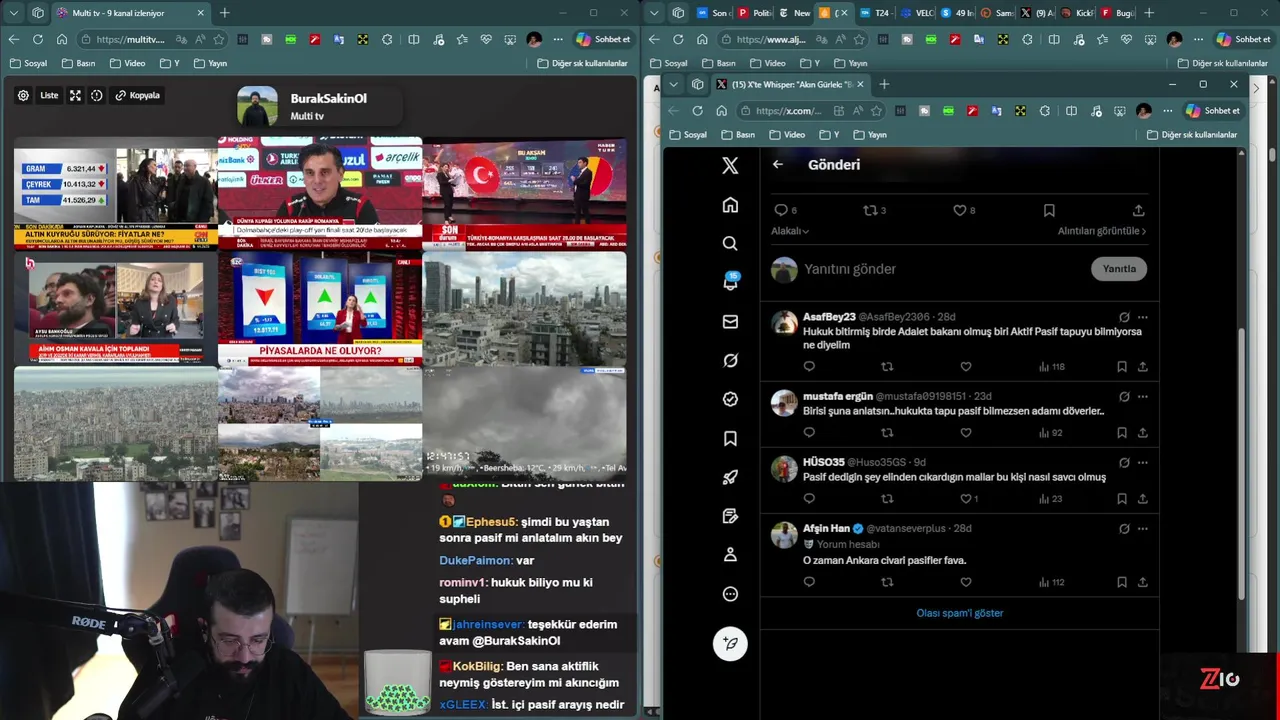Bookmark Afşin Han's reply
1280x720 pixels.
1122,582
